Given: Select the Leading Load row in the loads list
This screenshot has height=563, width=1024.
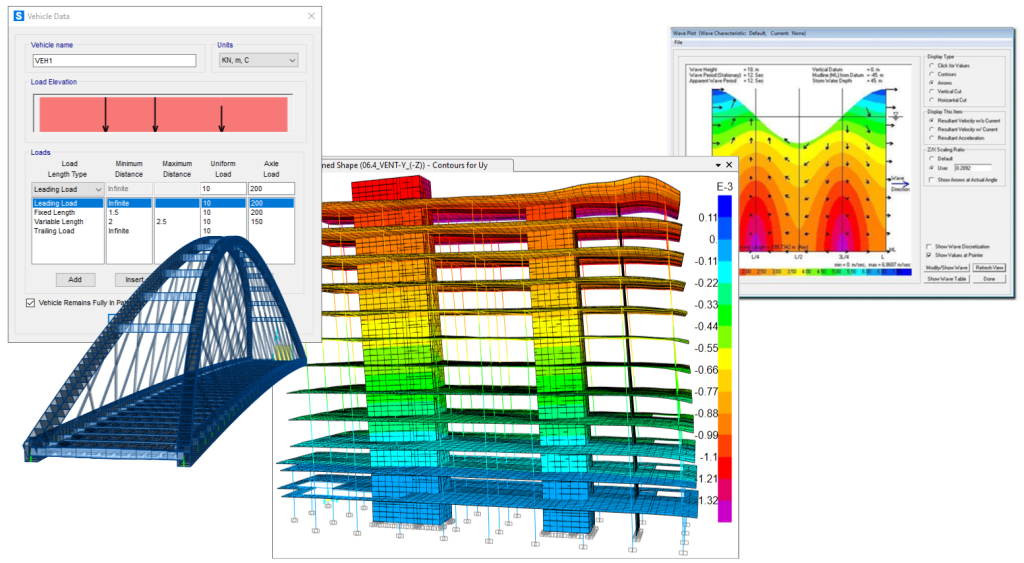Looking at the screenshot, I should (67, 203).
